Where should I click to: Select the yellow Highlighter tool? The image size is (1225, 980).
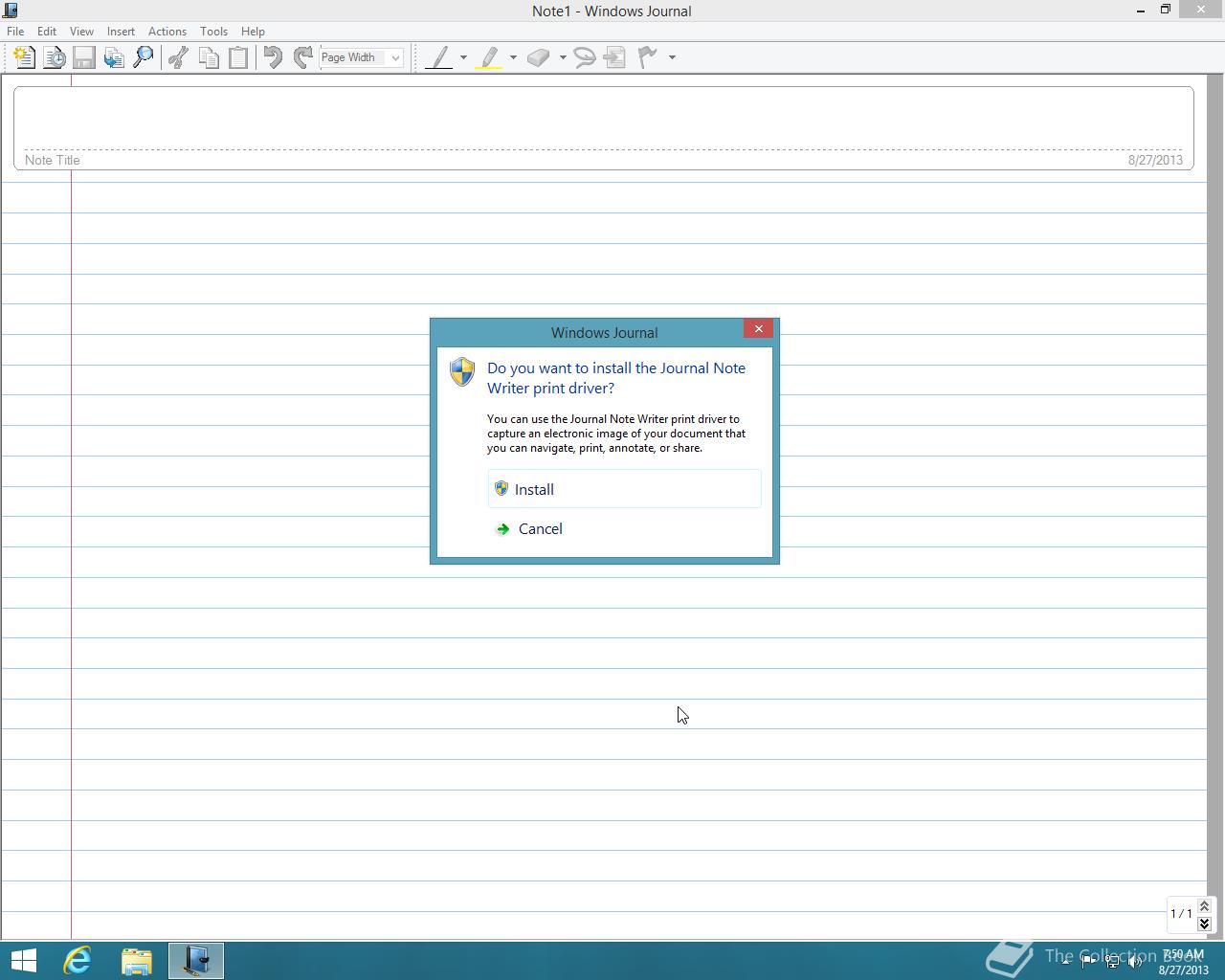point(489,57)
